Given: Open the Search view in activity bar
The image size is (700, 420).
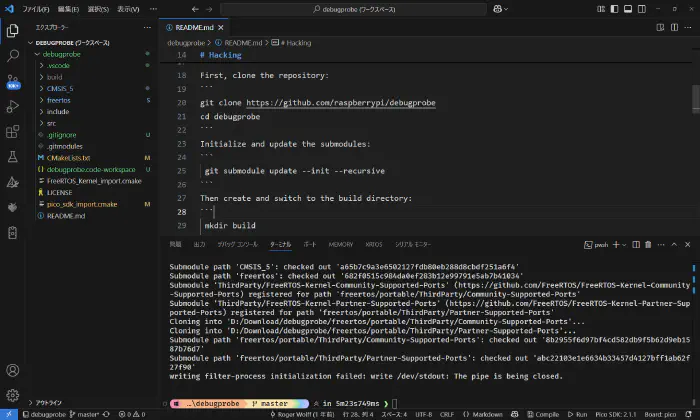Looking at the screenshot, I should click(12, 56).
